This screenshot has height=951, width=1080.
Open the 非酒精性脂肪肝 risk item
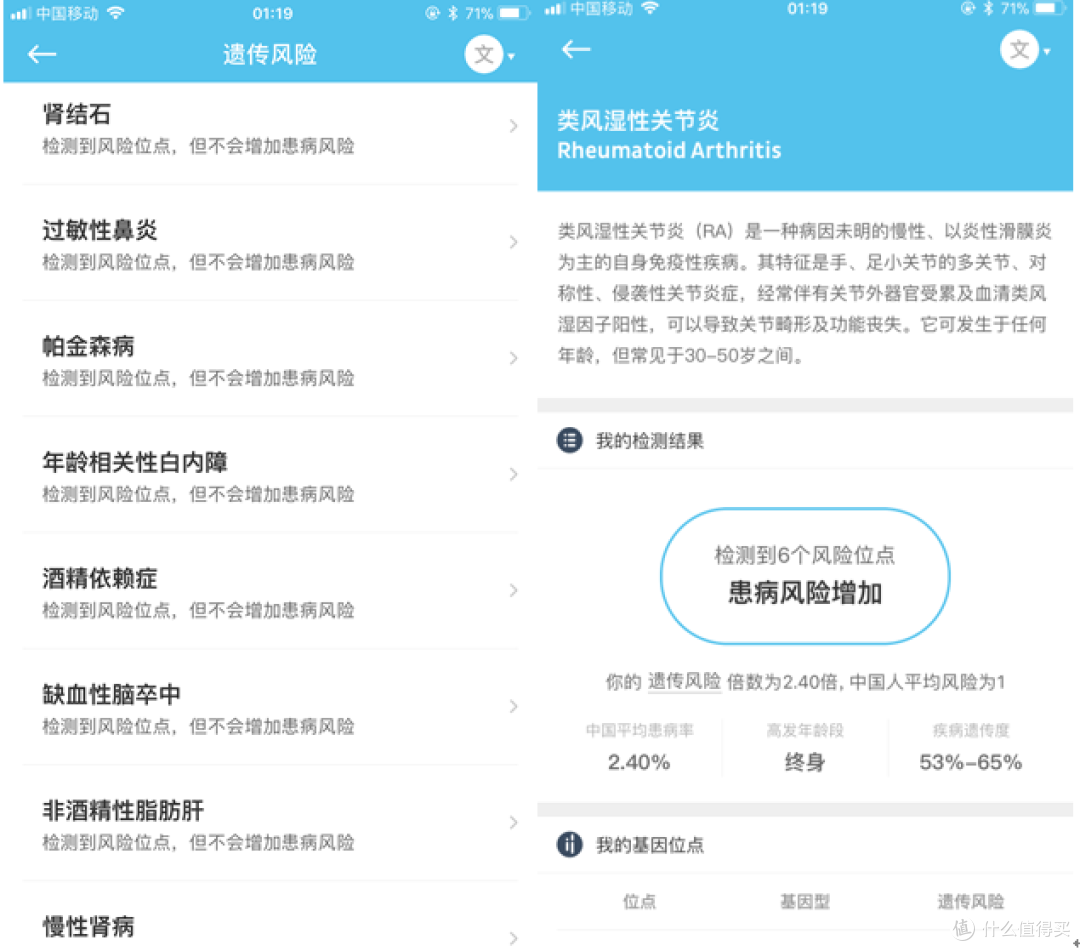(x=270, y=824)
